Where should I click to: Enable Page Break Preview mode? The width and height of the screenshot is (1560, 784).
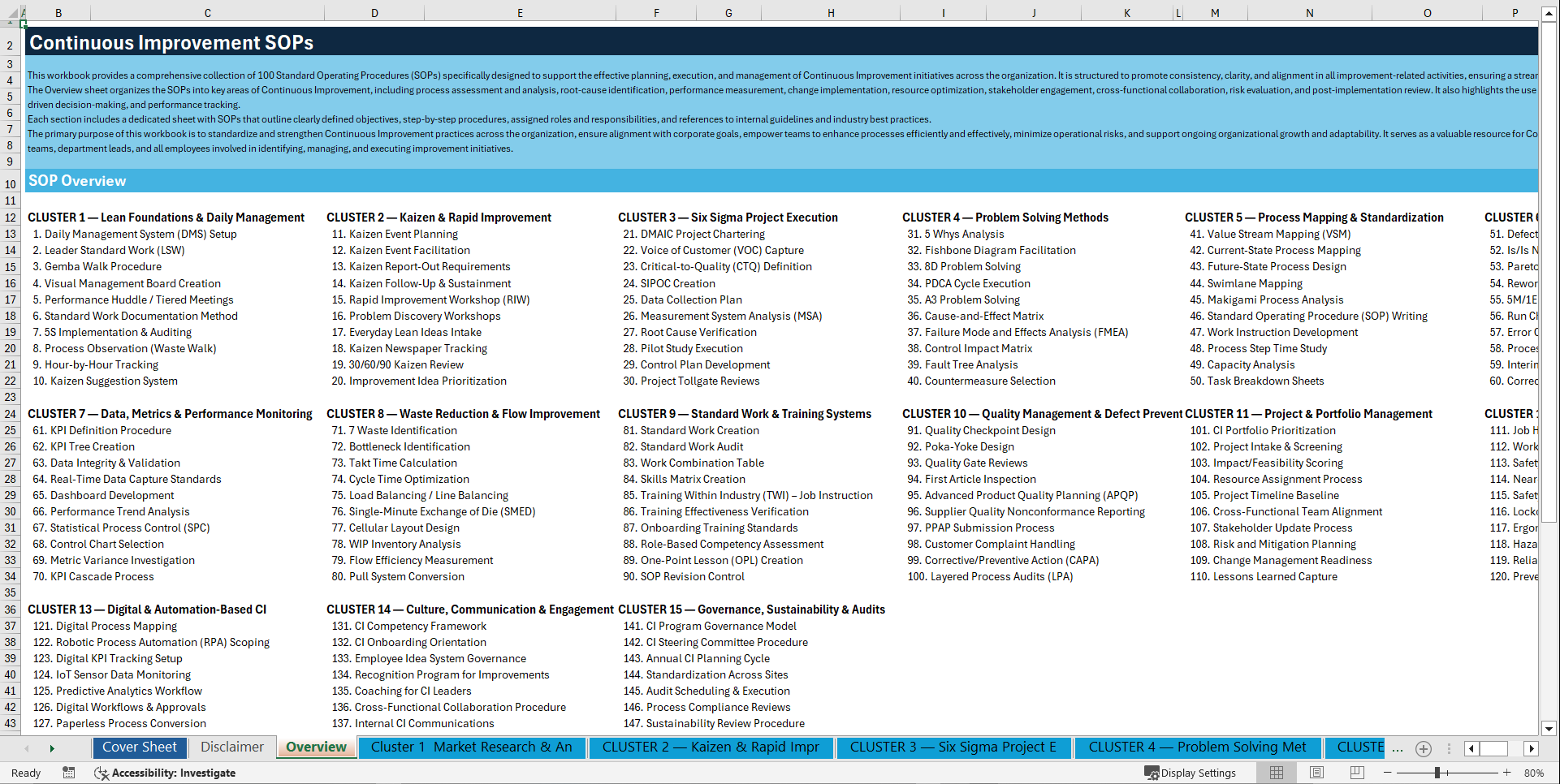[x=1357, y=773]
